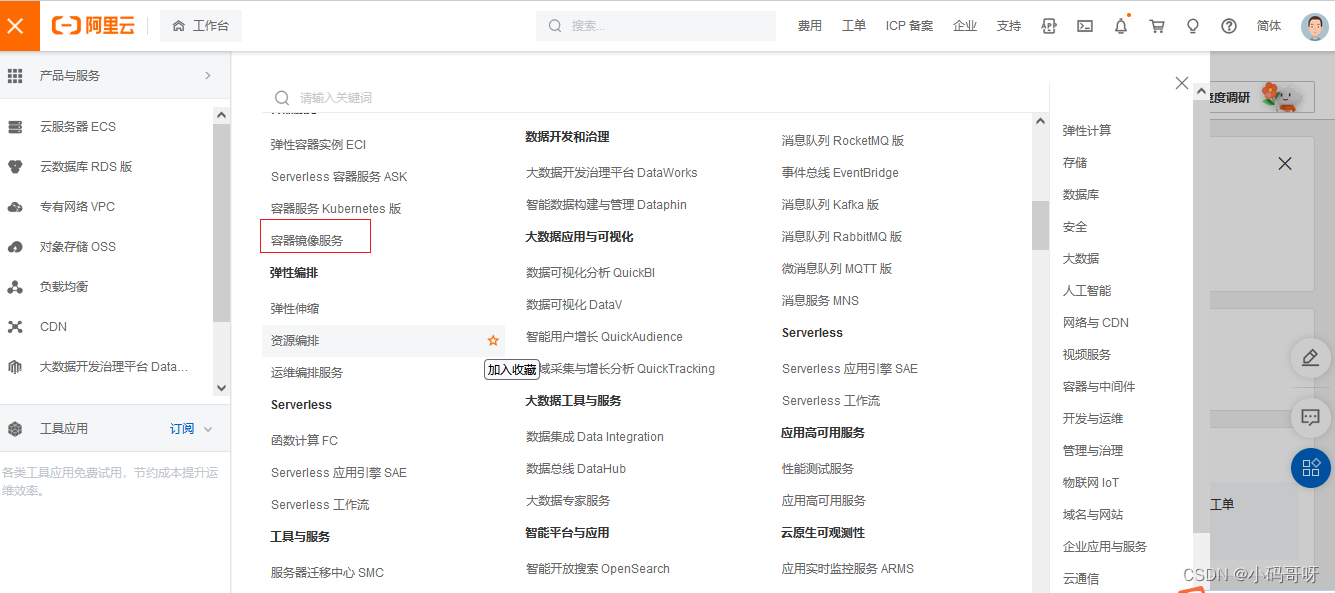This screenshot has width=1335, height=593.
Task: Click the 云数据库 RDS database icon
Action: click(x=15, y=167)
